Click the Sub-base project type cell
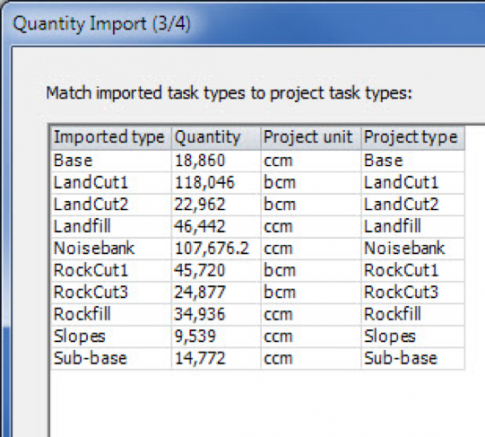This screenshot has width=485, height=437. coord(413,358)
